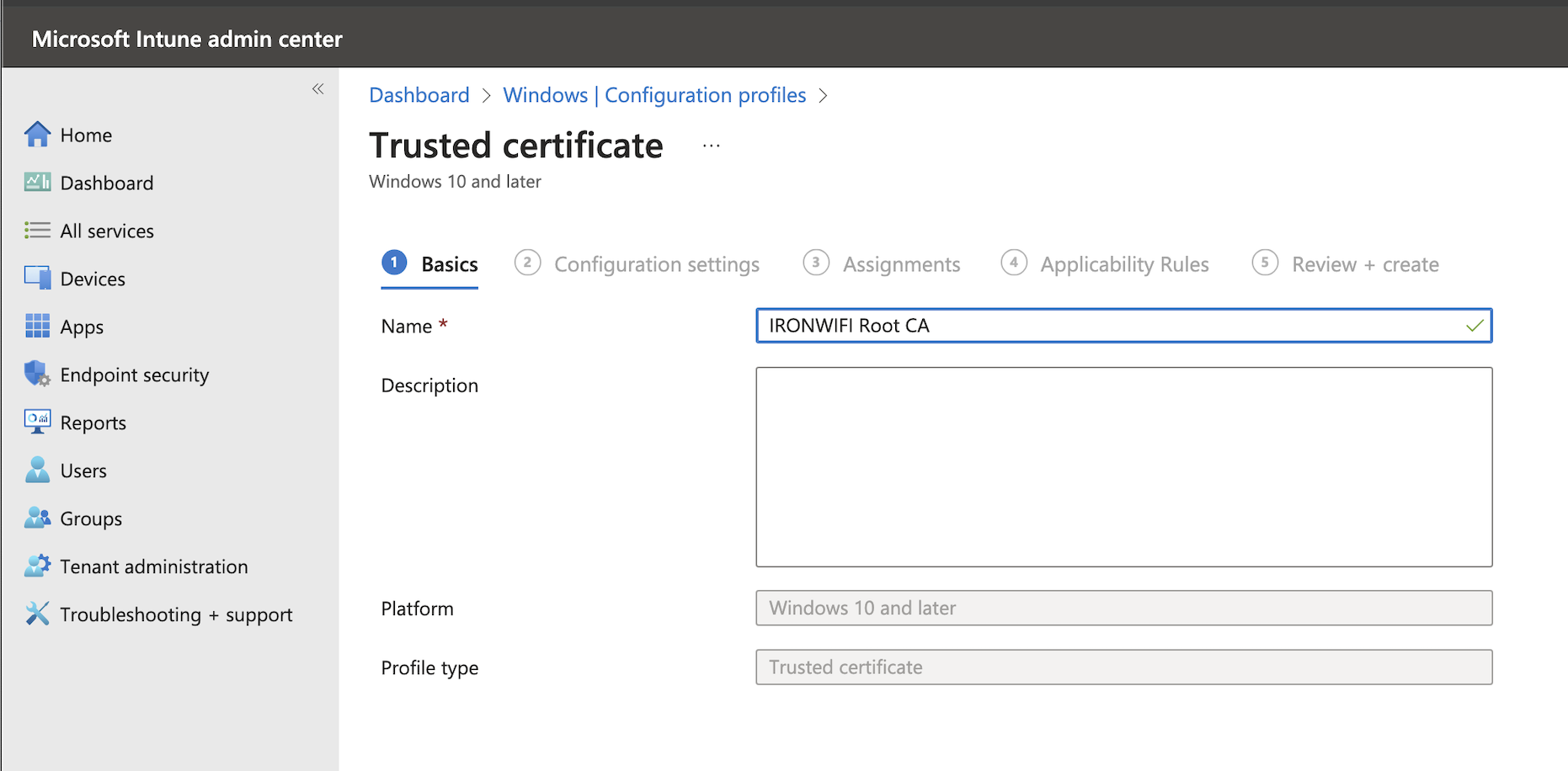Screen dimensions: 1568x771
Task: Open the Apps section icon
Action: pos(38,327)
